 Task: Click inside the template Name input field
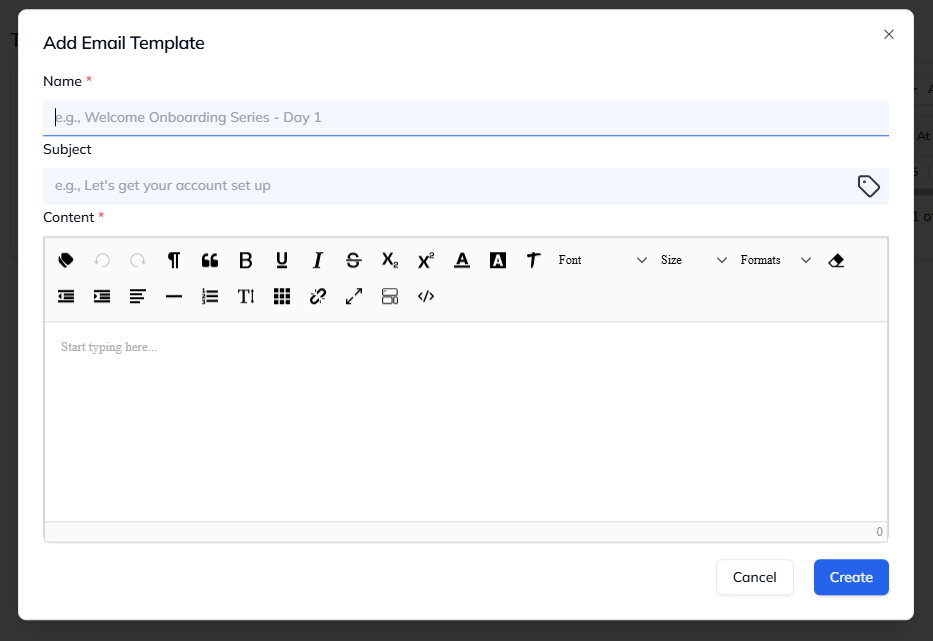(465, 117)
